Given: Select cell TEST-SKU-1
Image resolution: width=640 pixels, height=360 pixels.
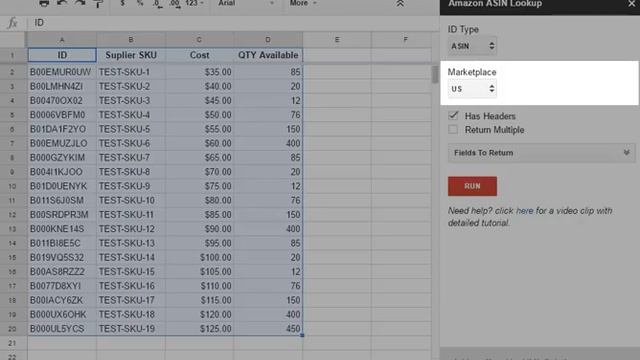Looking at the screenshot, I should click(131, 72).
